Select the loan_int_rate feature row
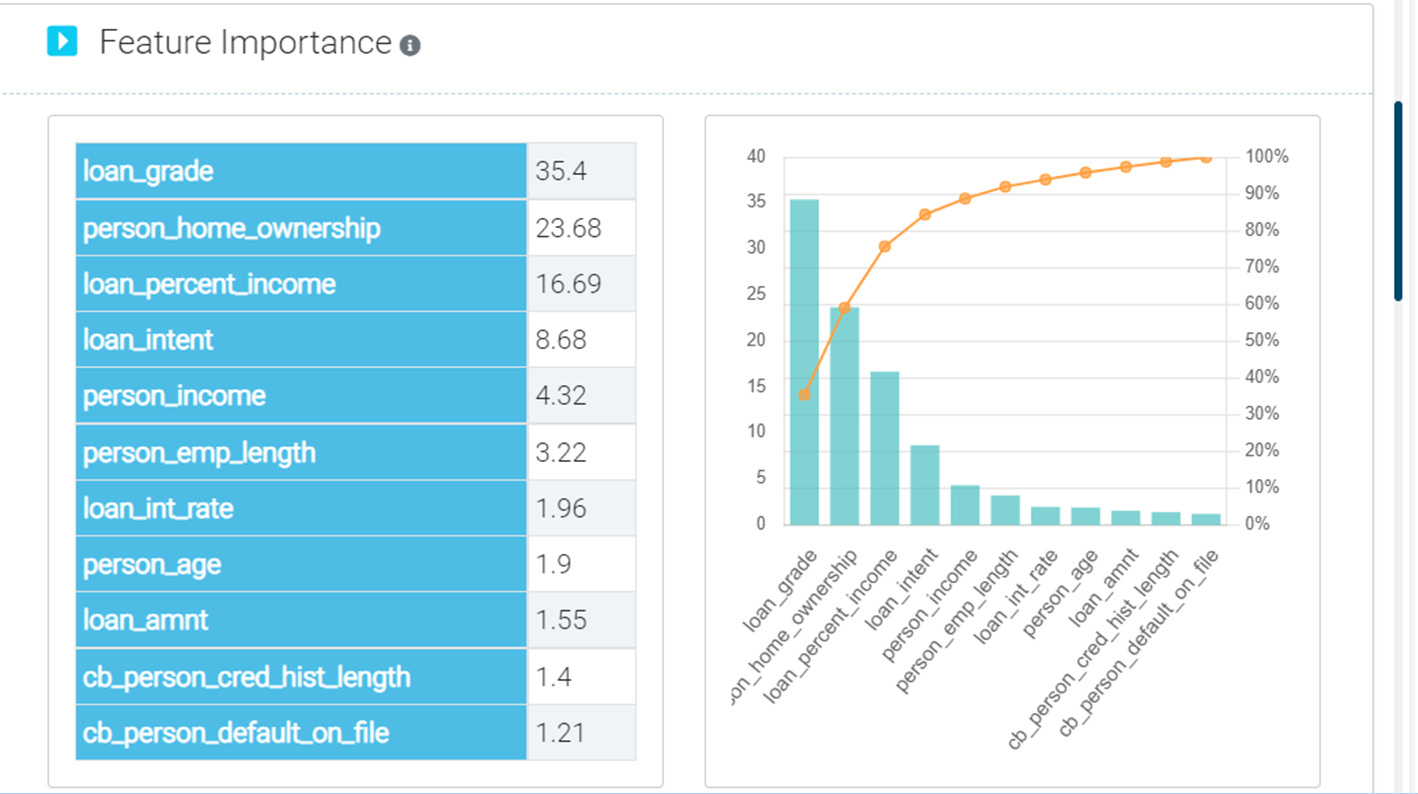 [301, 509]
